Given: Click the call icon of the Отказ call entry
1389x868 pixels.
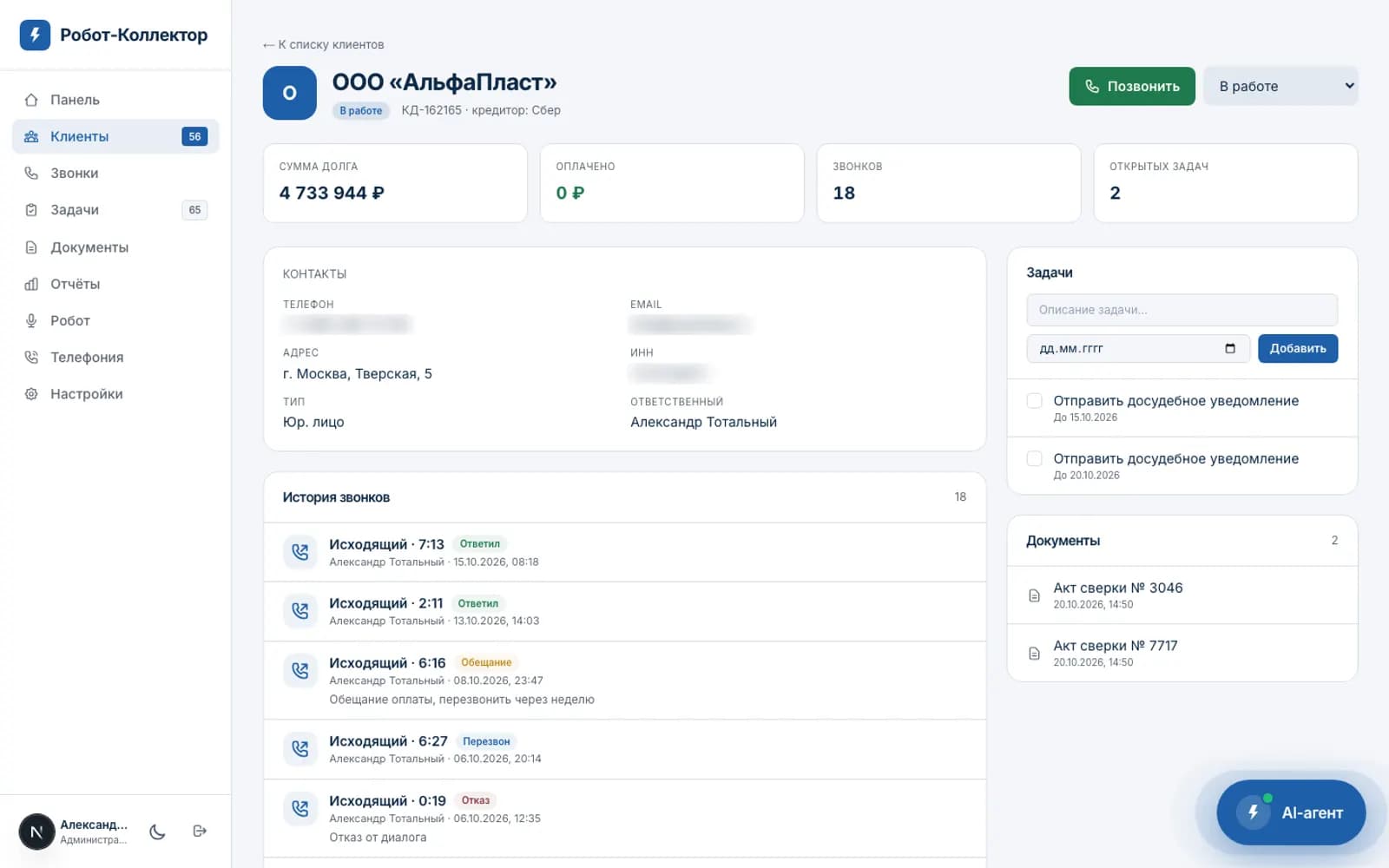Looking at the screenshot, I should pyautogui.click(x=300, y=809).
